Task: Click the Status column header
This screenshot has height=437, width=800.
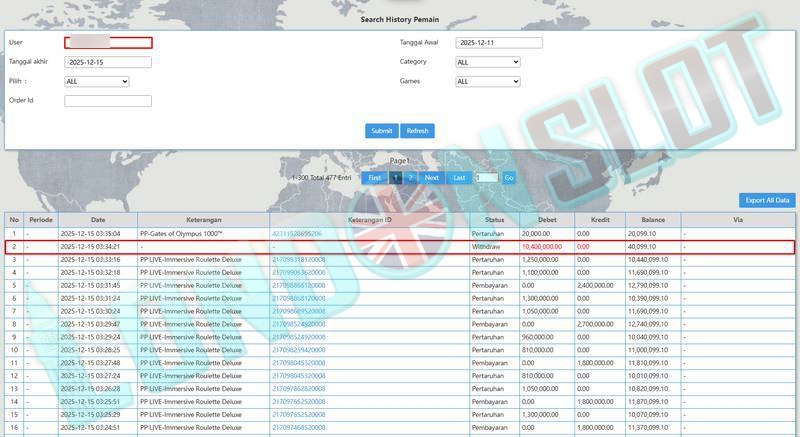Action: click(494, 220)
